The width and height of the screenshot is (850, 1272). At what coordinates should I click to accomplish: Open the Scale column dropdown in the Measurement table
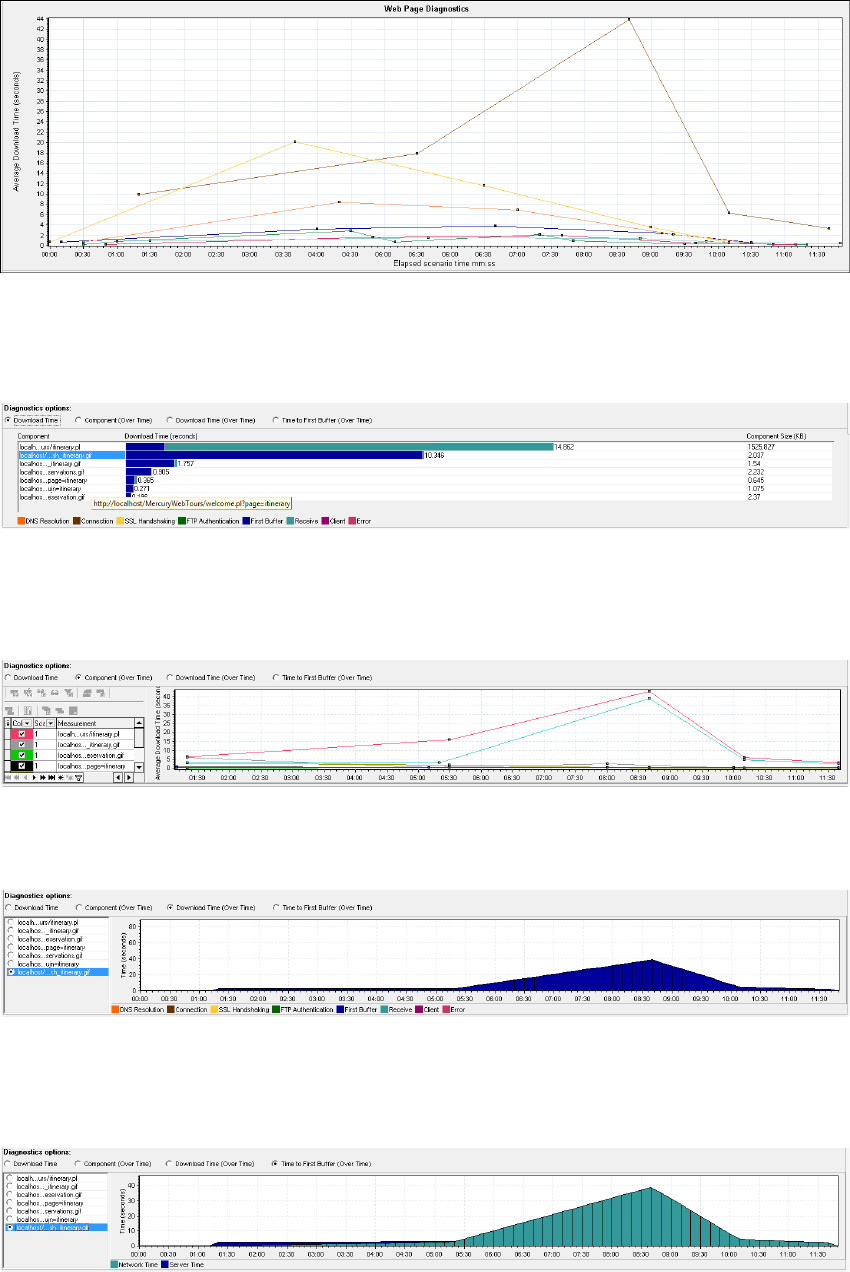coord(51,722)
